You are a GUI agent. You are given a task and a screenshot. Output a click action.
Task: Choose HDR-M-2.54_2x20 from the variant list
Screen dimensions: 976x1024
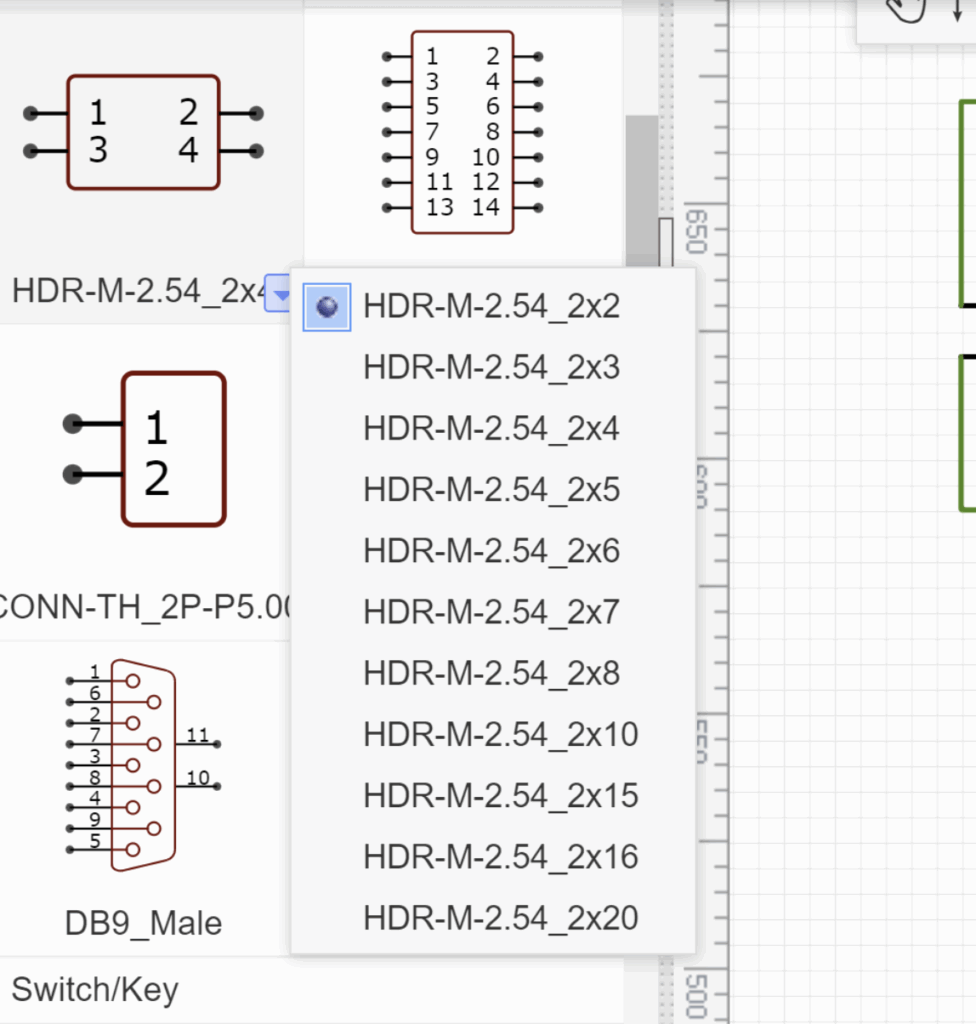click(x=500, y=917)
